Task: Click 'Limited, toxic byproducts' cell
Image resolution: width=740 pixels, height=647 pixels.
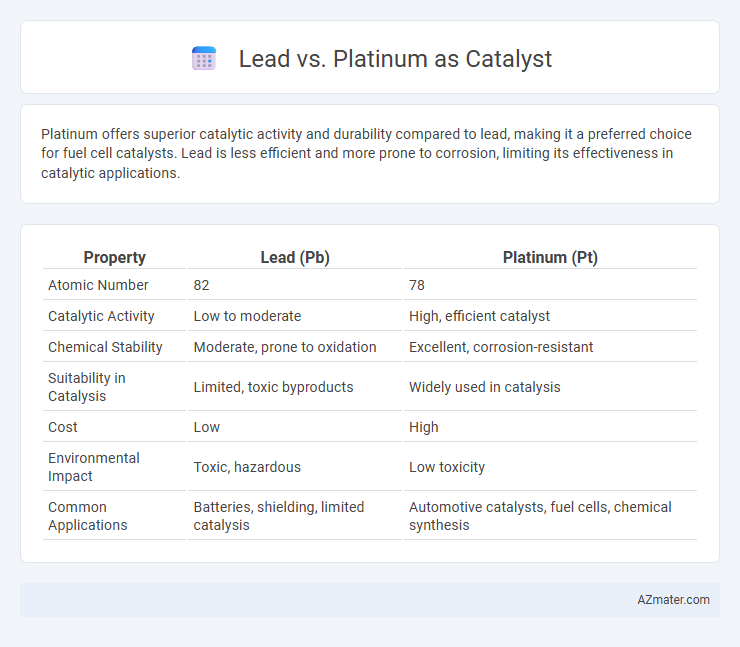Action: [273, 387]
